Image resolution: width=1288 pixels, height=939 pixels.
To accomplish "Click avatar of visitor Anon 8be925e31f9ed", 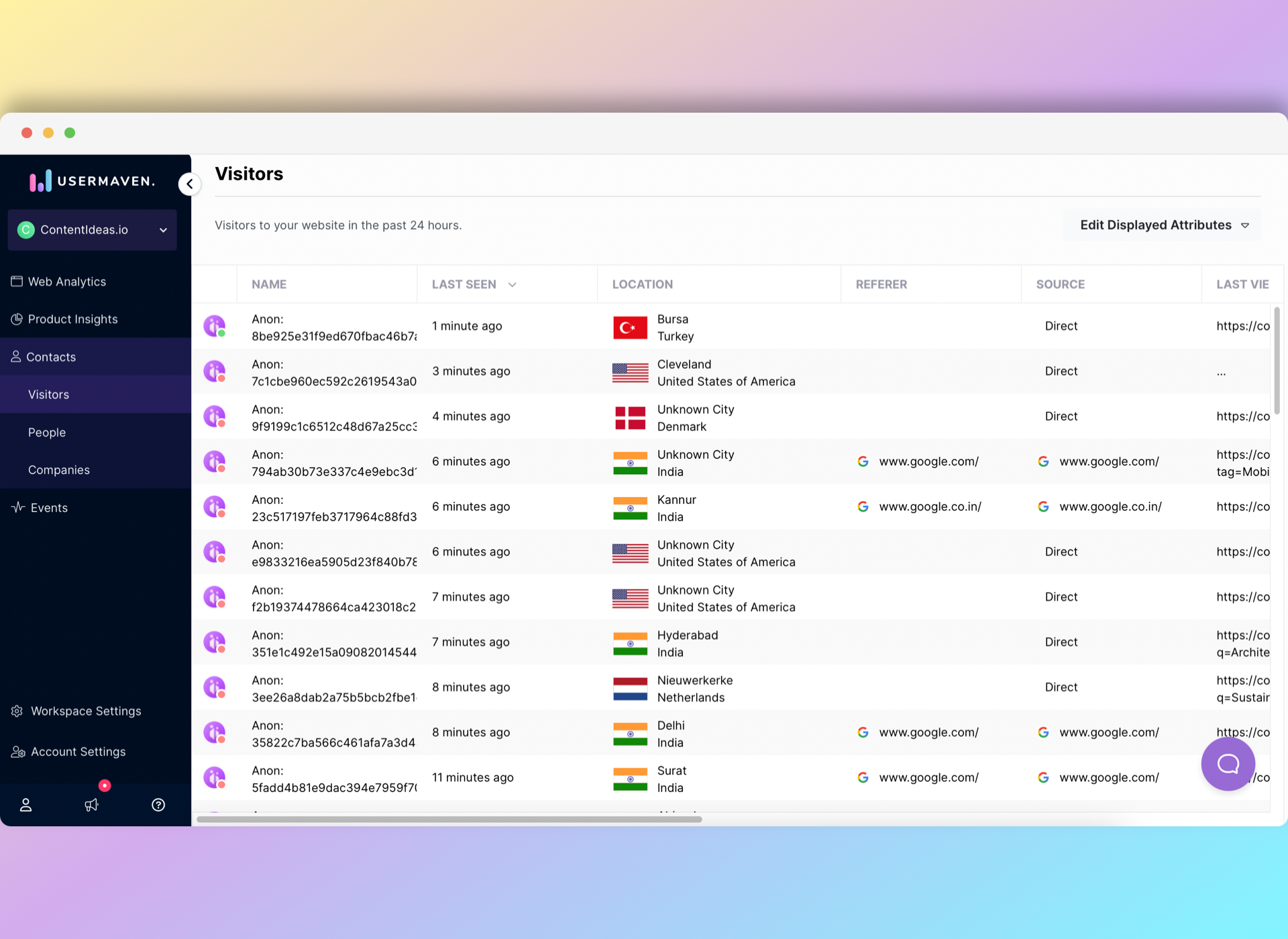I will point(215,326).
